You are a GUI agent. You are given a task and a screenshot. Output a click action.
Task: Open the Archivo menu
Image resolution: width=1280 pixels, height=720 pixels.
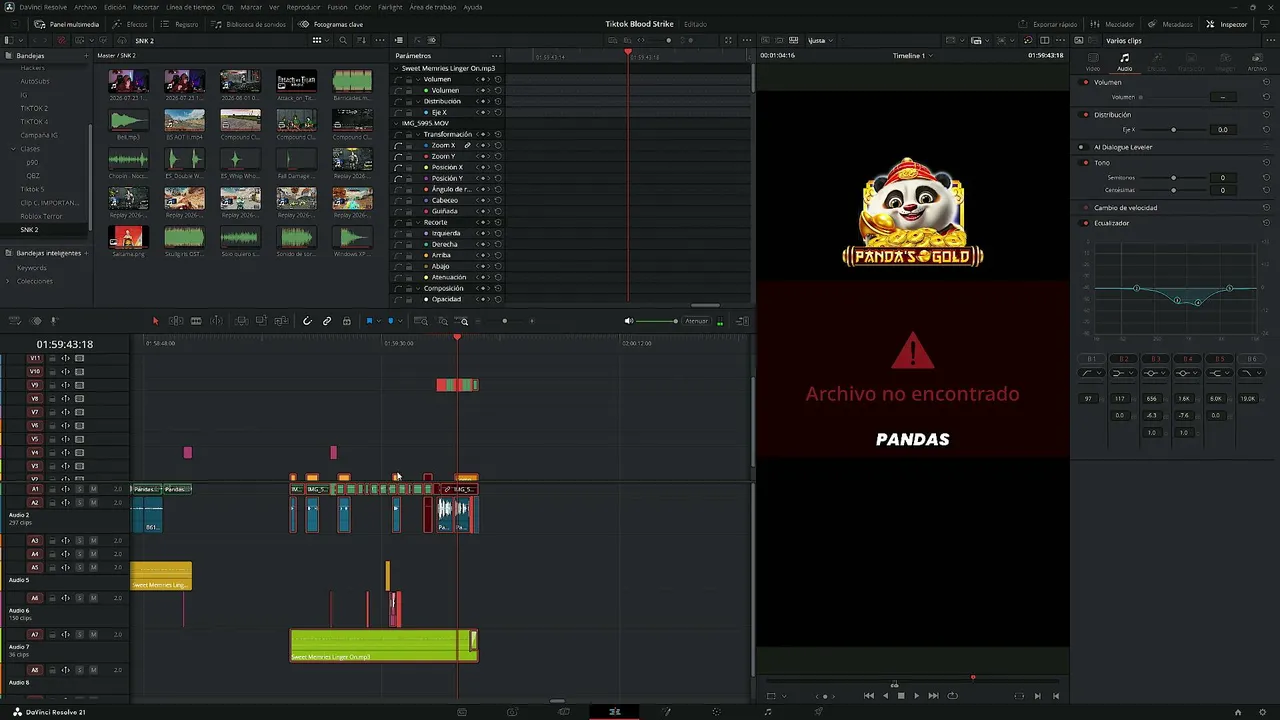pos(86,7)
